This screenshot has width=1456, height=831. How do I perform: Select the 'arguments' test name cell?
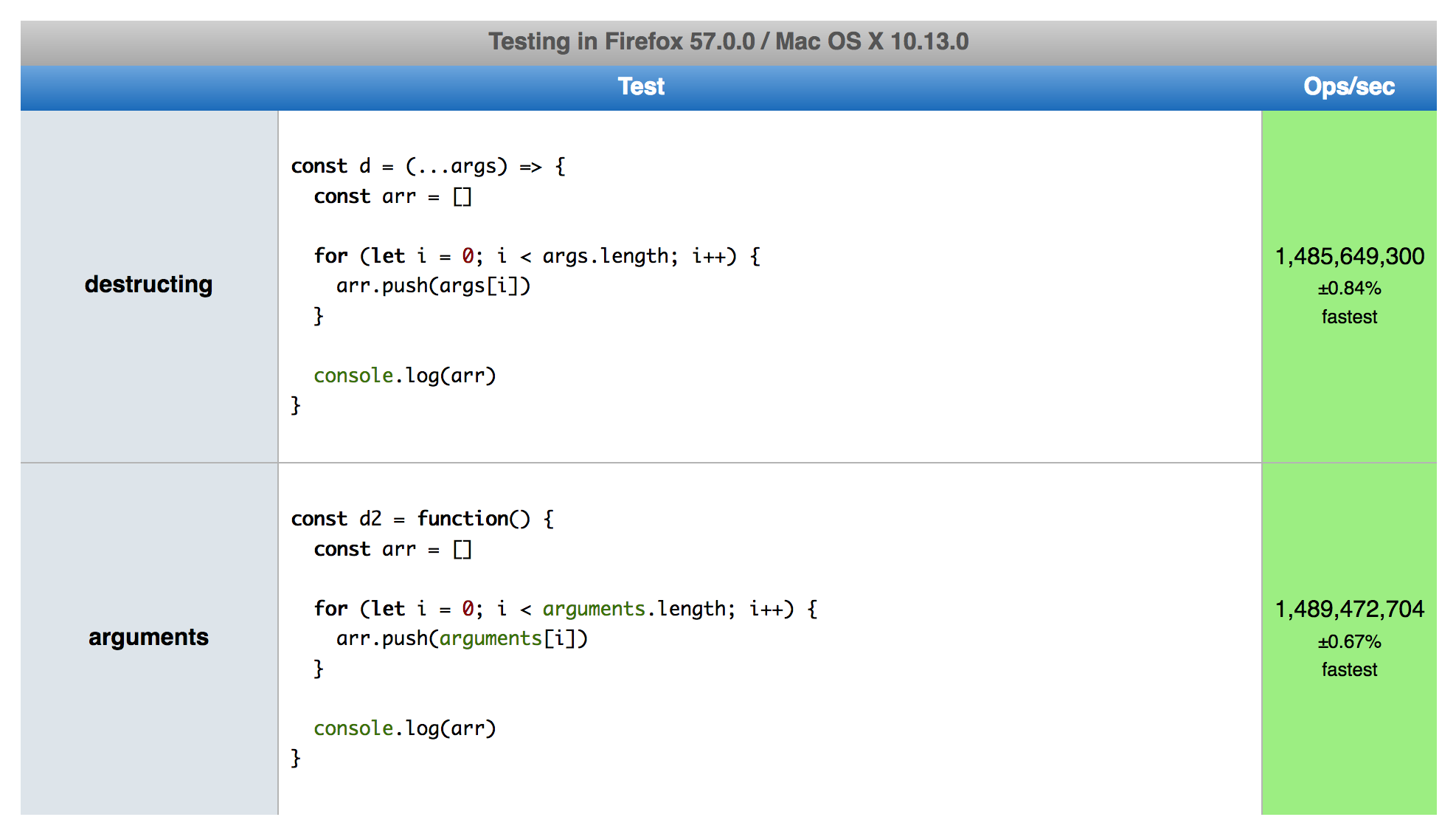click(x=149, y=638)
